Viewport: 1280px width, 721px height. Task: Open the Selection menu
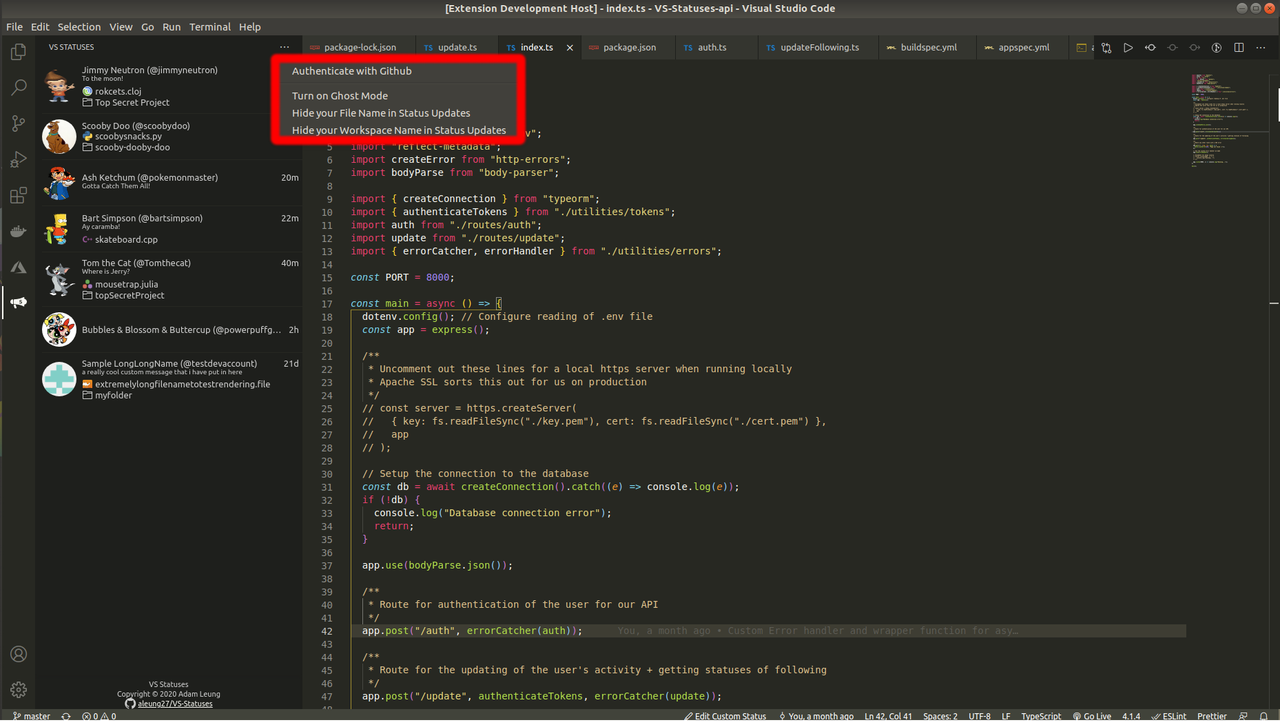tap(79, 27)
